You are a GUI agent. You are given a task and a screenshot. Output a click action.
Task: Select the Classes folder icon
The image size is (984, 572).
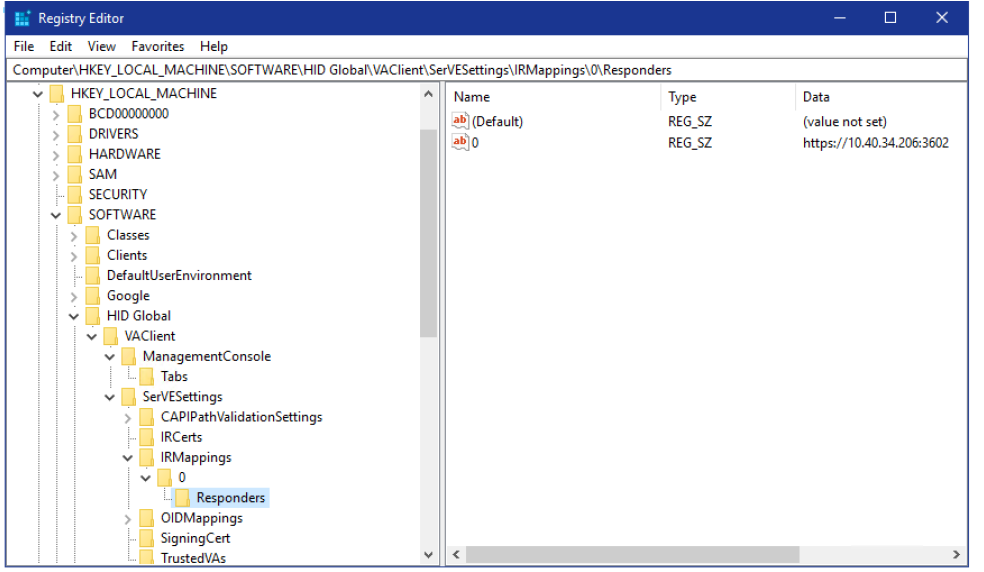click(x=93, y=235)
